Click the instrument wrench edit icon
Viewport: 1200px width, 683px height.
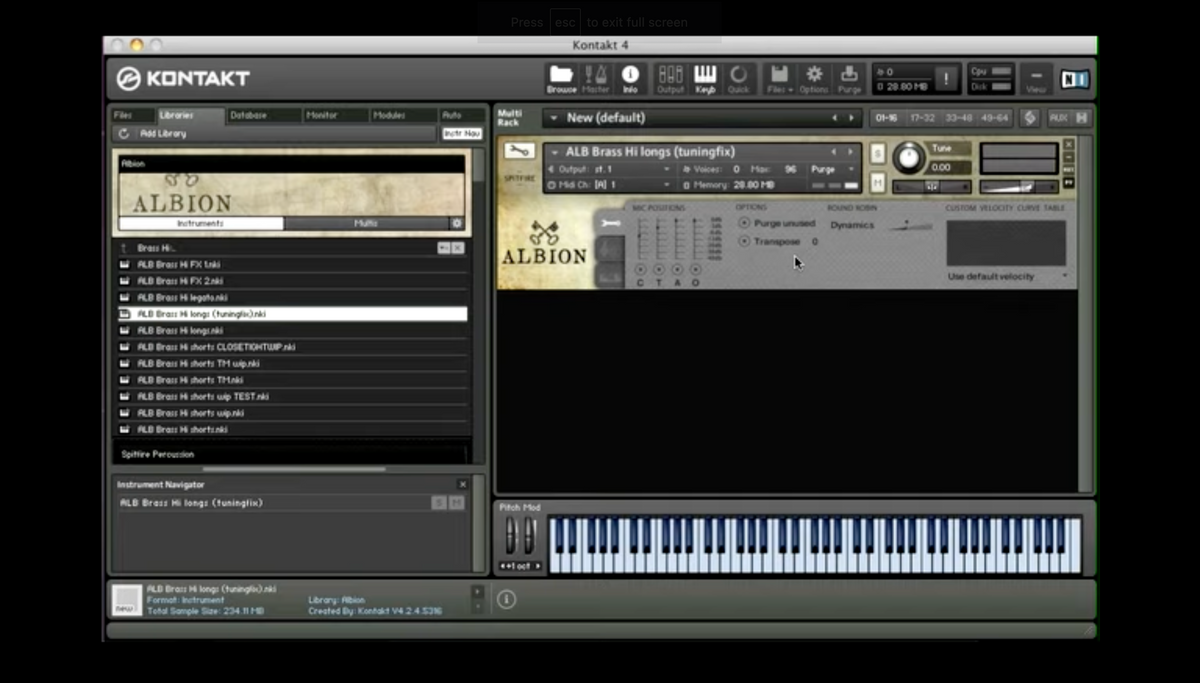tap(519, 151)
